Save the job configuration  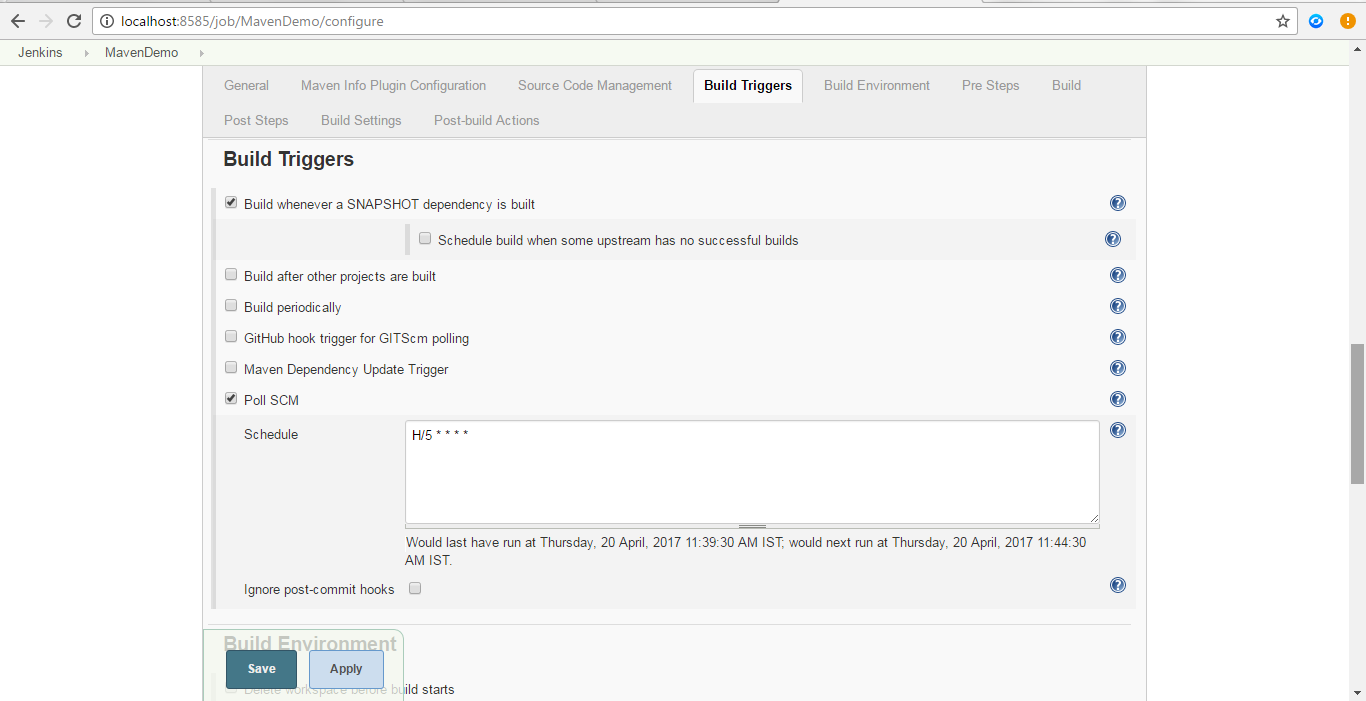click(262, 669)
